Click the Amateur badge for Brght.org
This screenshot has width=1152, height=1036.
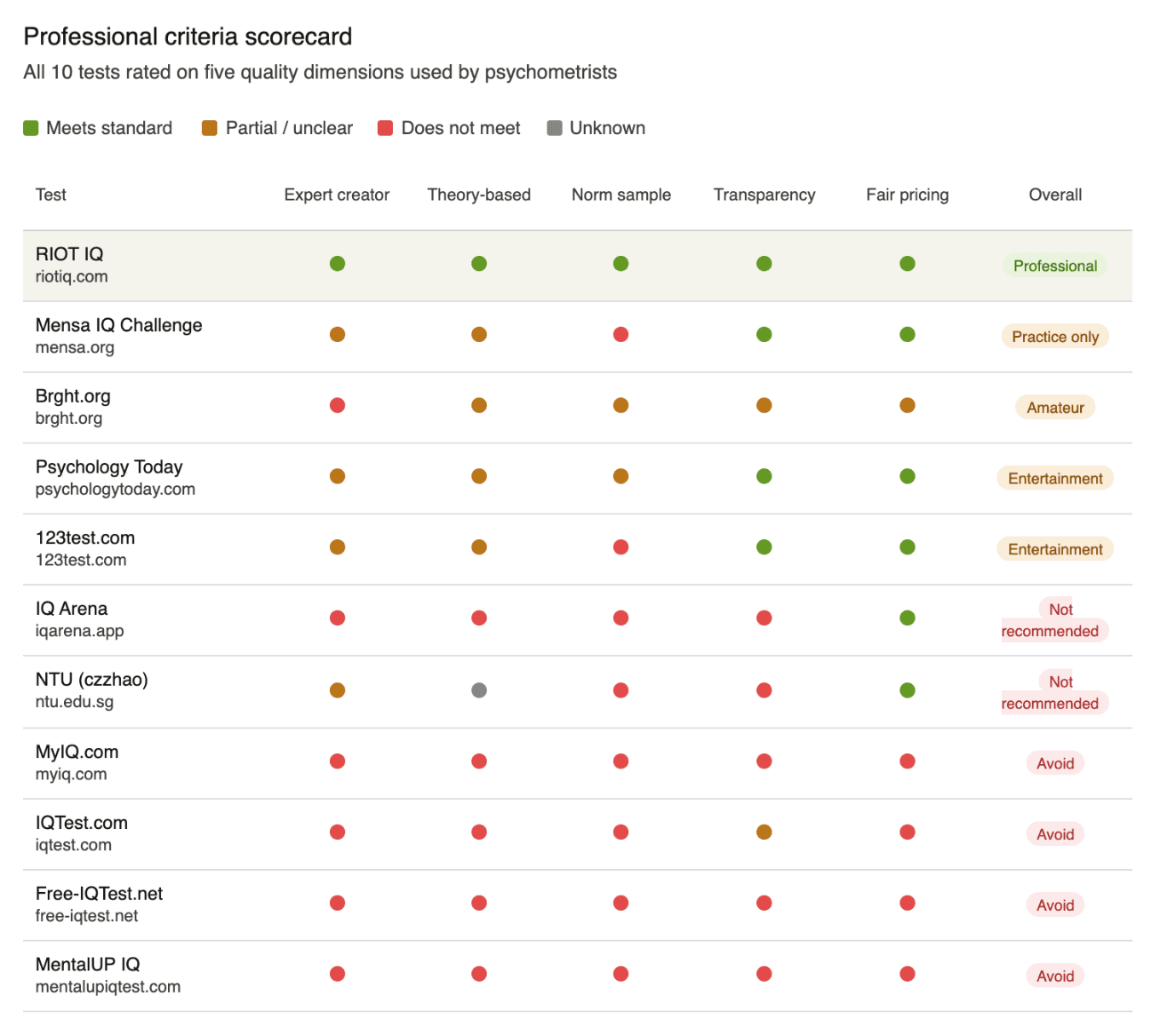[x=1055, y=408]
